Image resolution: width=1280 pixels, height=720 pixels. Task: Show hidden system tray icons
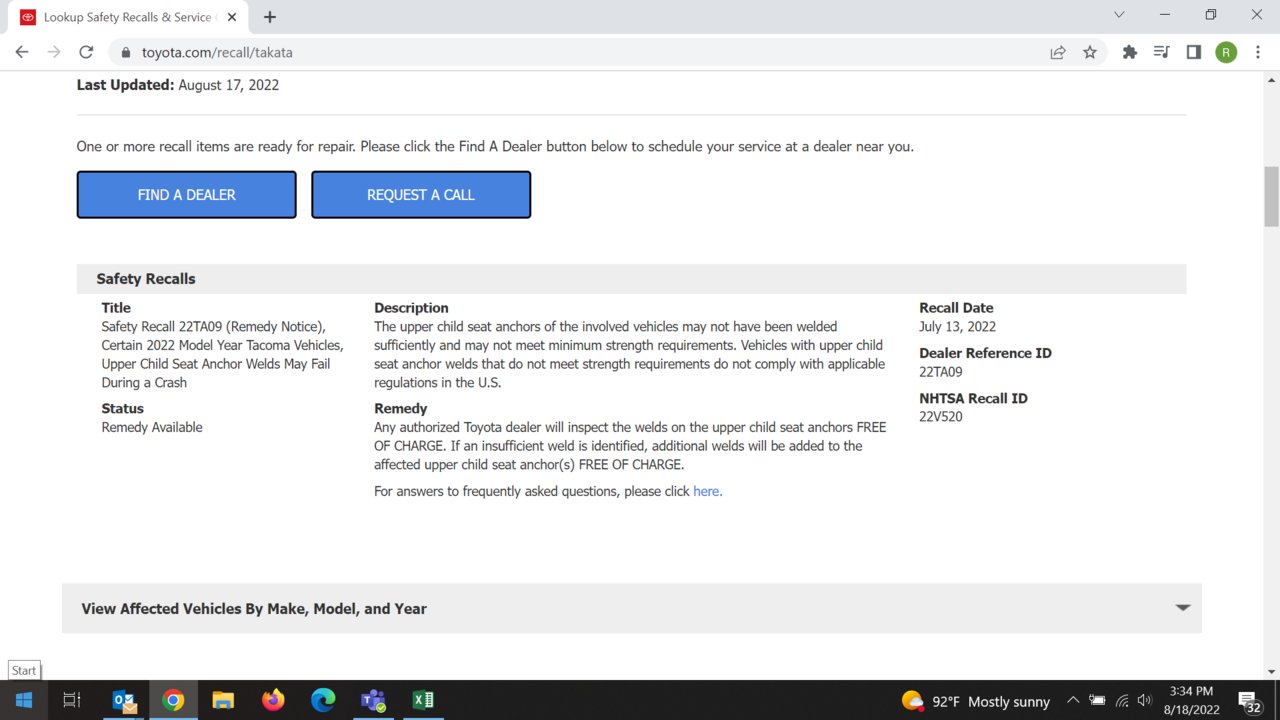[x=1073, y=701]
